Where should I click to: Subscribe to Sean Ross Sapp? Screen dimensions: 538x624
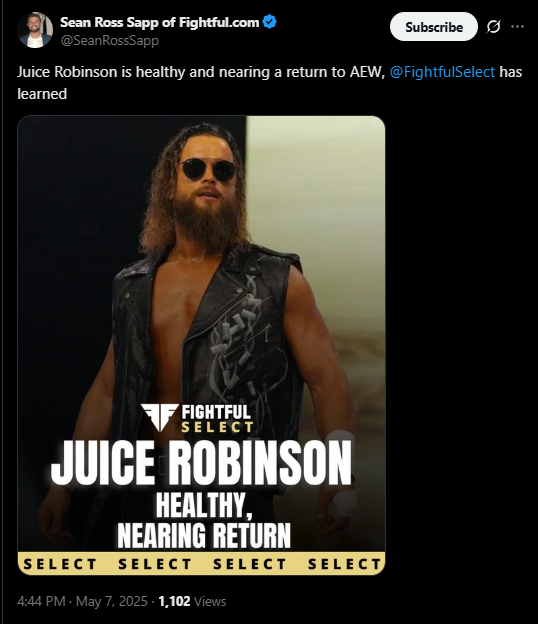[x=434, y=27]
